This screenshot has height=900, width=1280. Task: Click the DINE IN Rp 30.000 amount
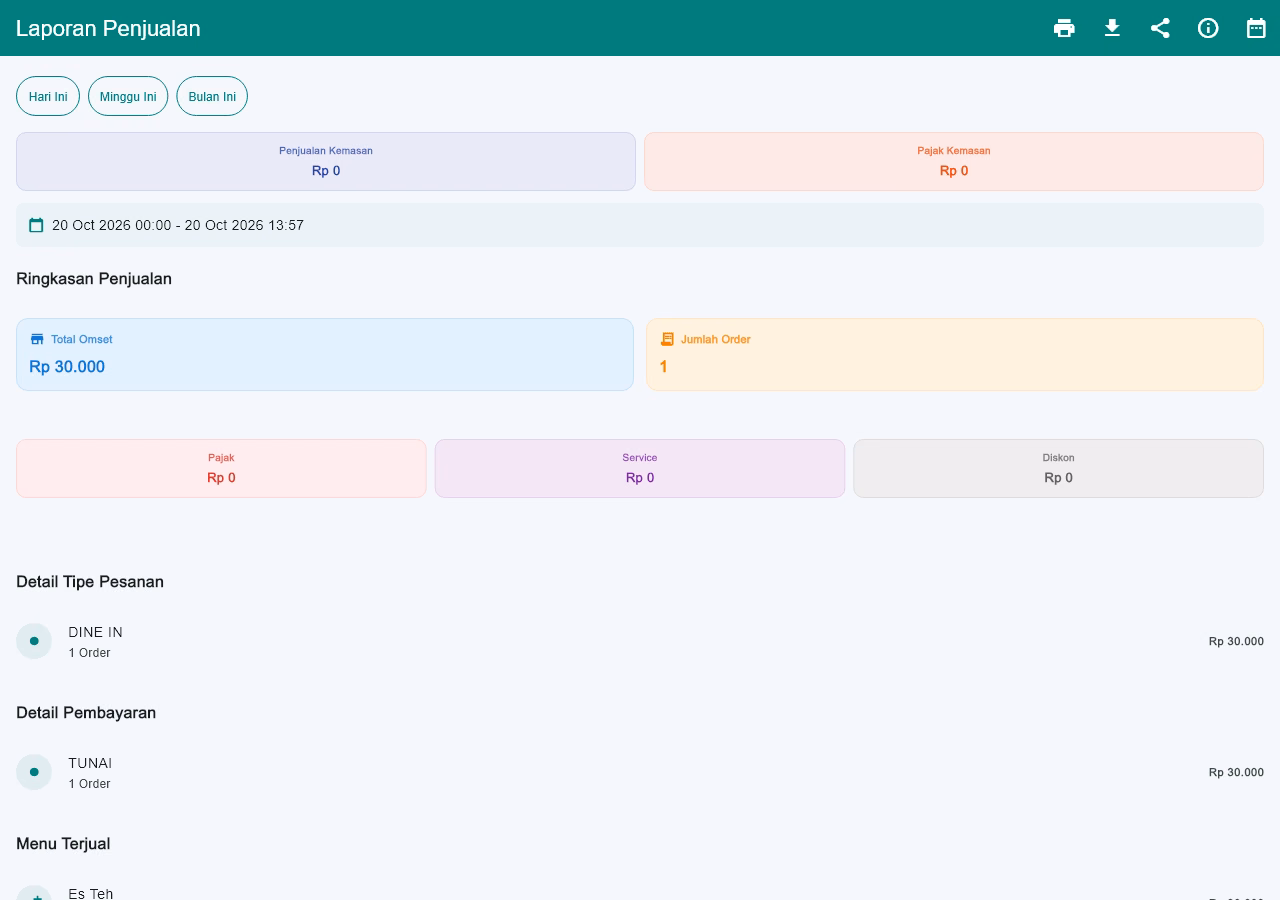pyautogui.click(x=1236, y=641)
